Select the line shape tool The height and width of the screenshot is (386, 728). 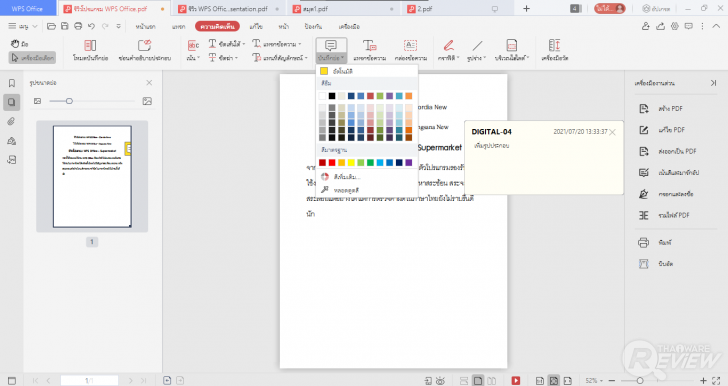coord(477,46)
